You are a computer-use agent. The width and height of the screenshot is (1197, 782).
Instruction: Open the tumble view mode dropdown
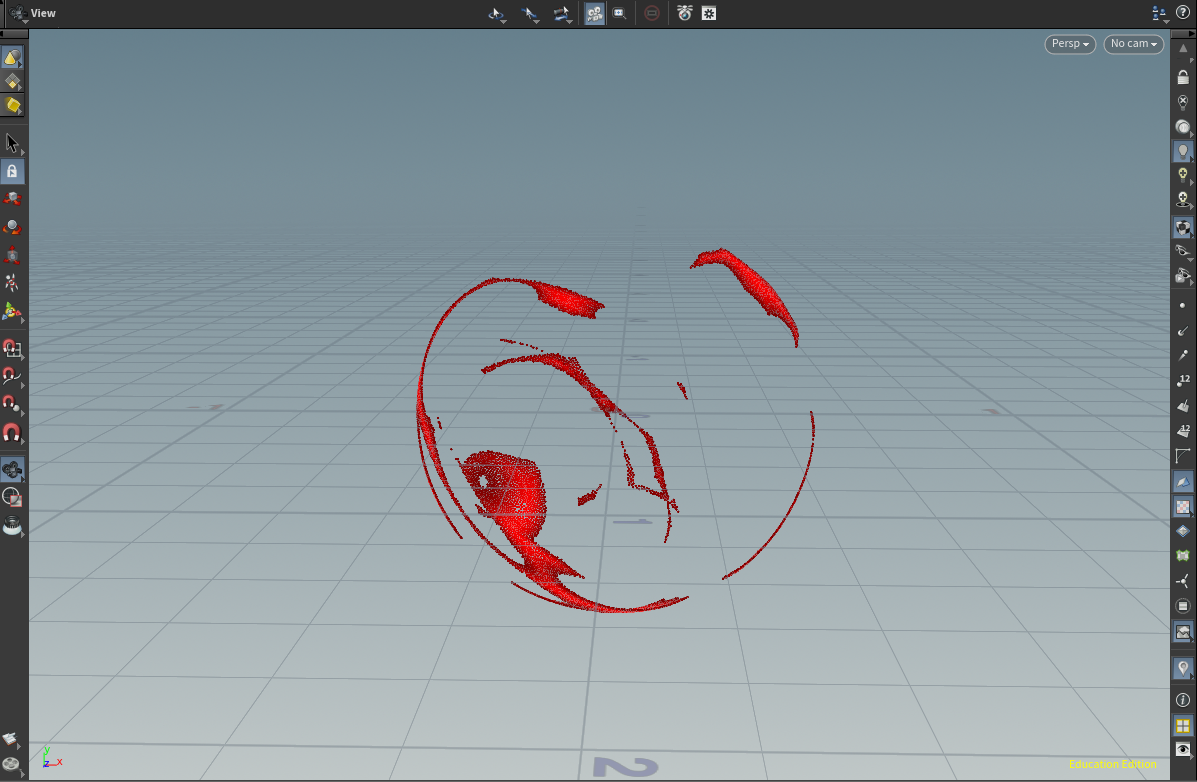point(497,14)
